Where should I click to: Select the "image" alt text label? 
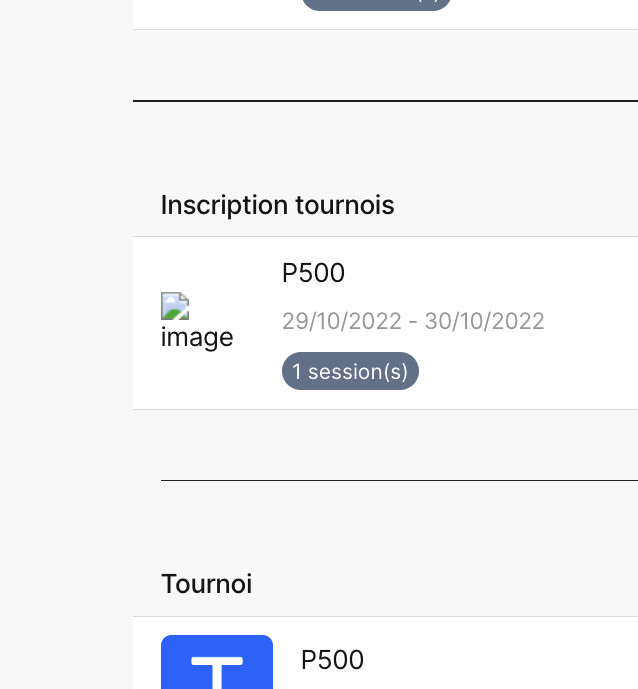point(197,337)
